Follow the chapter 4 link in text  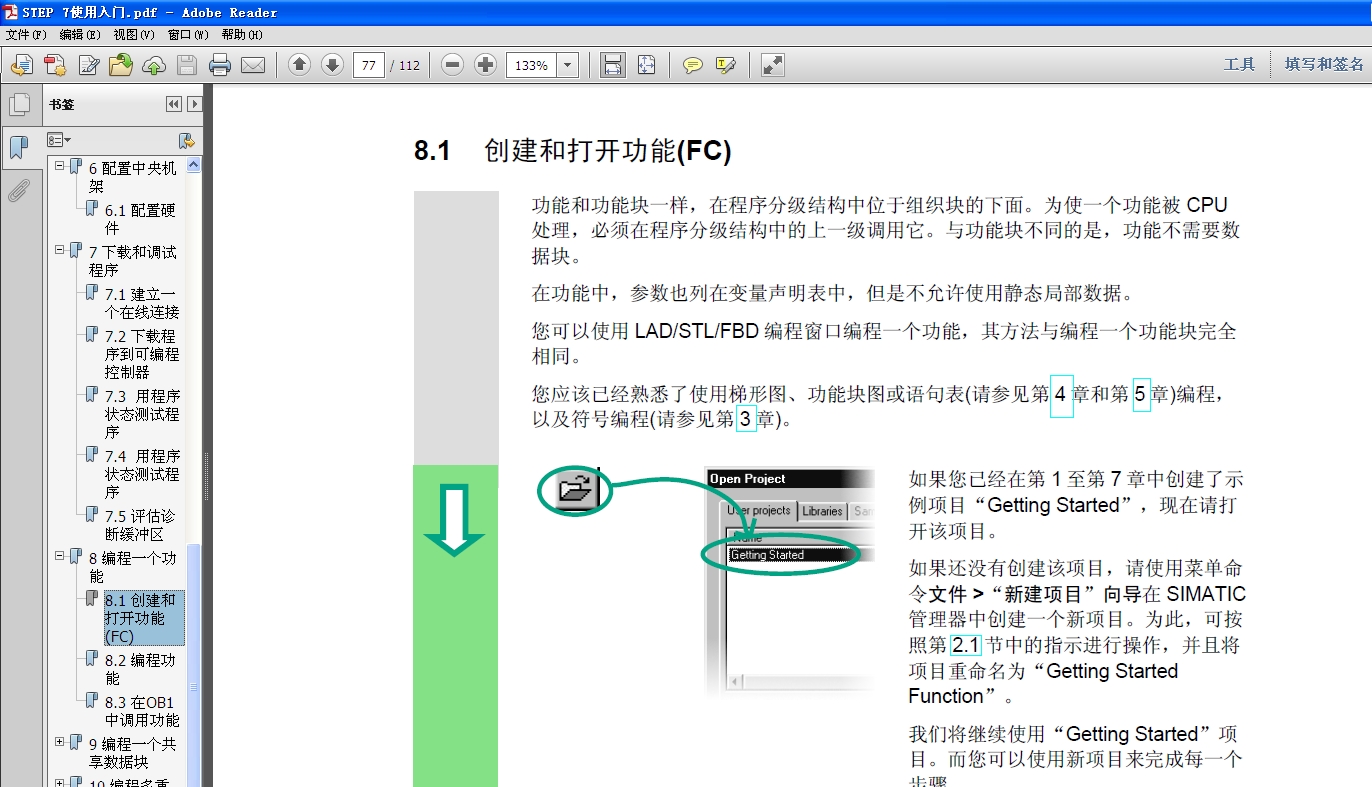pyautogui.click(x=1061, y=395)
